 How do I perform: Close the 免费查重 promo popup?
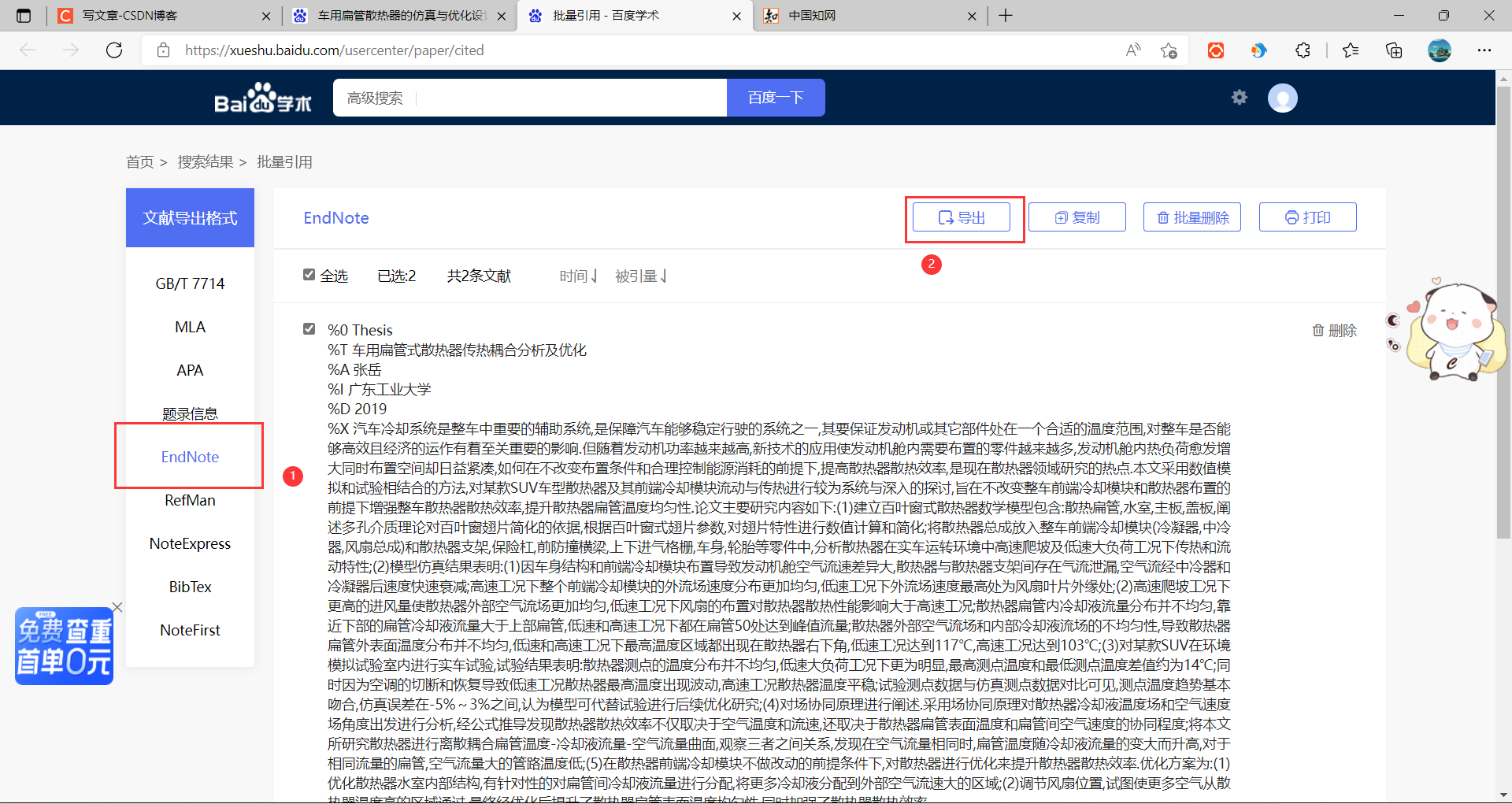(117, 607)
